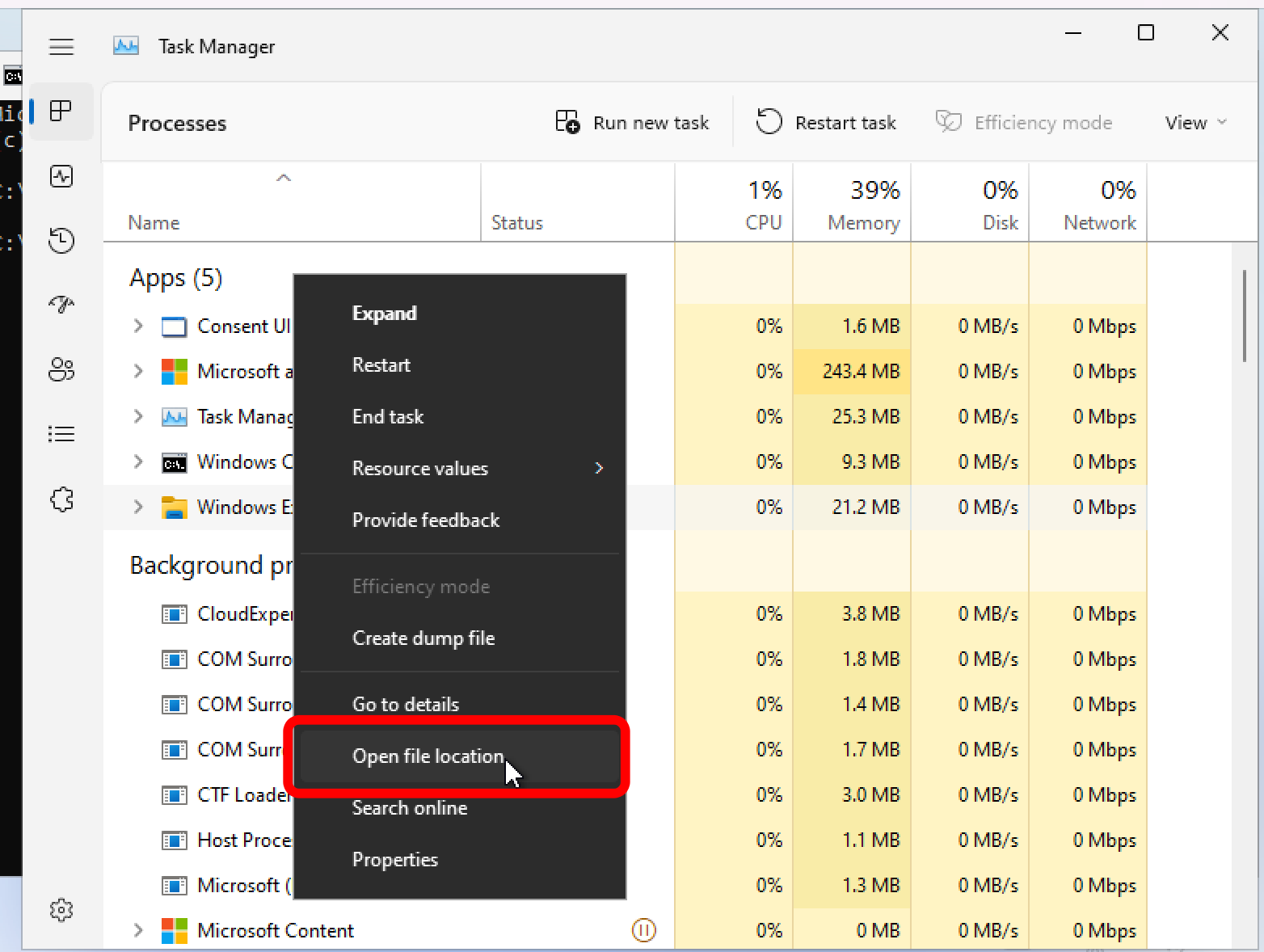Open the Details sidebar icon
The height and width of the screenshot is (952, 1264).
[x=61, y=435]
